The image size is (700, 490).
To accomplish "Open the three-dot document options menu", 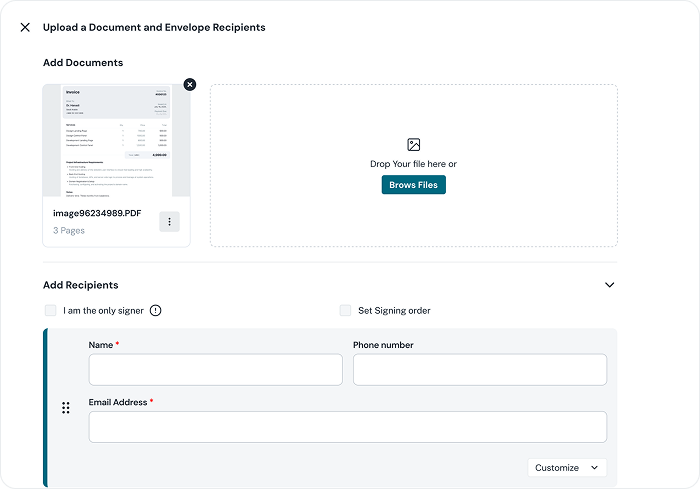I will [169, 222].
